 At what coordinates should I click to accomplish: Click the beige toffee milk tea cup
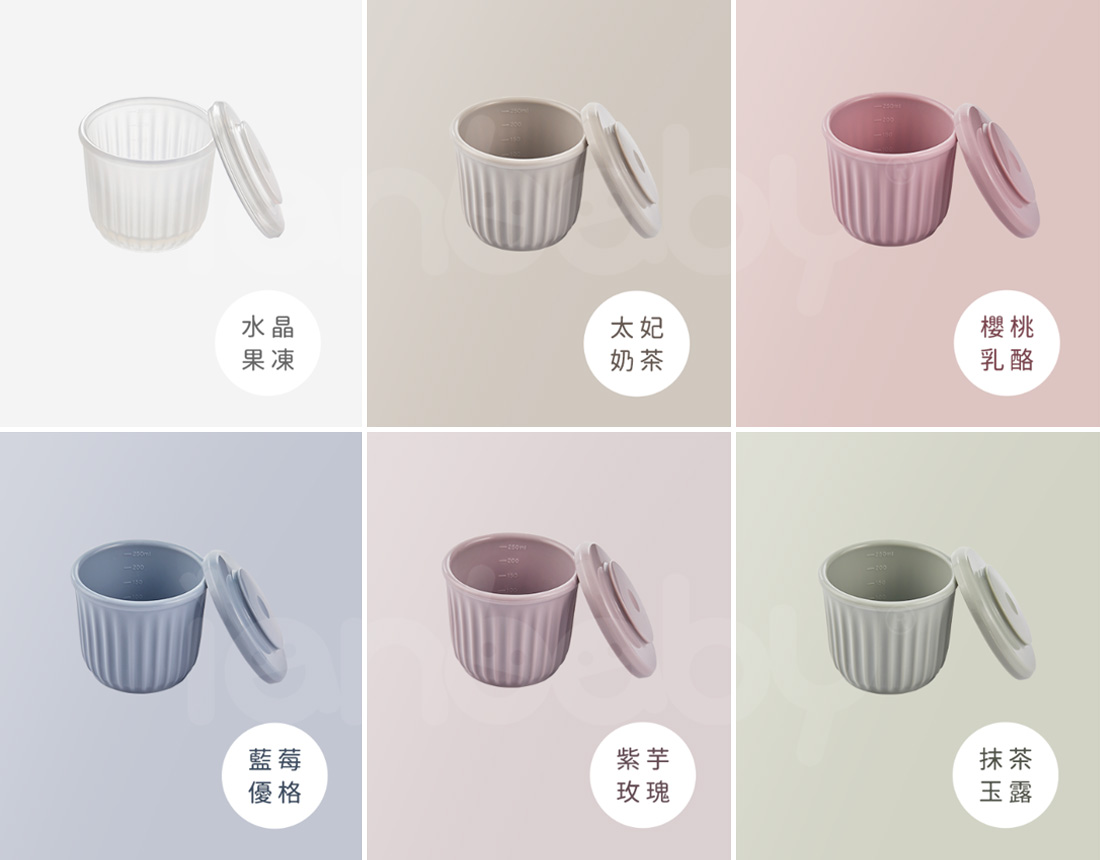coord(518,173)
